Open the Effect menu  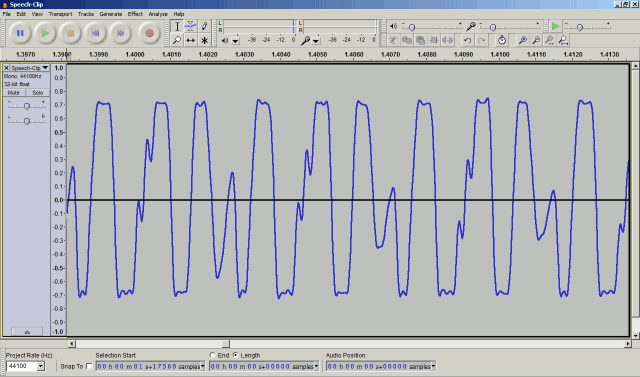click(135, 14)
